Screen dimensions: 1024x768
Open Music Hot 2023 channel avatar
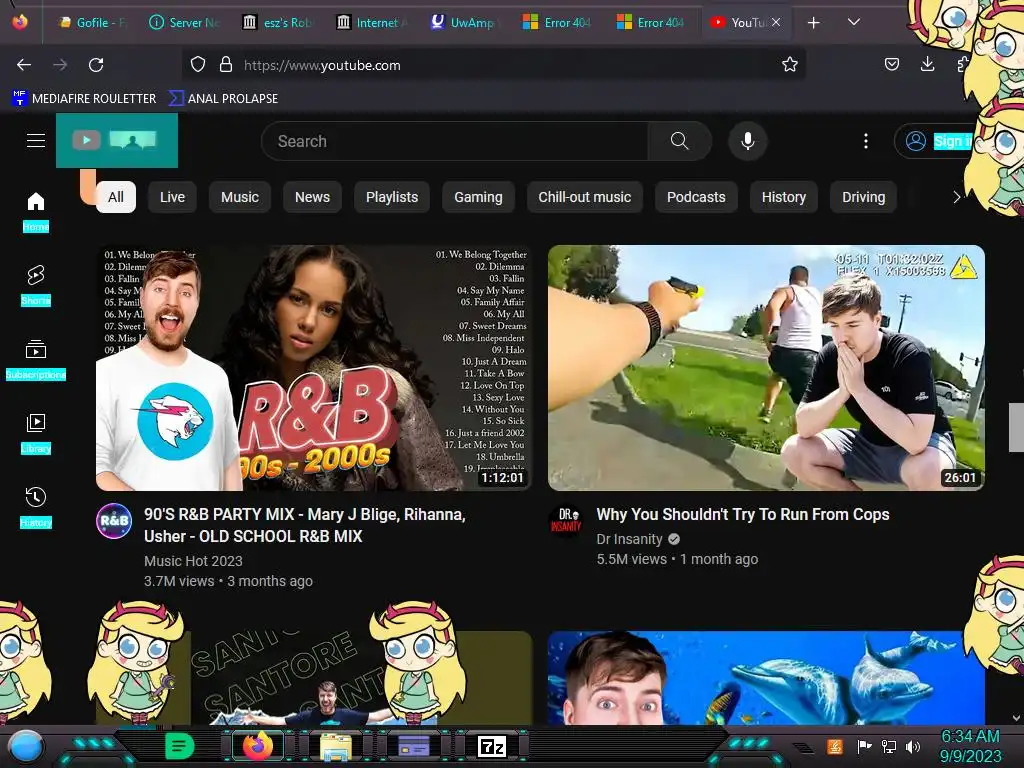click(114, 521)
